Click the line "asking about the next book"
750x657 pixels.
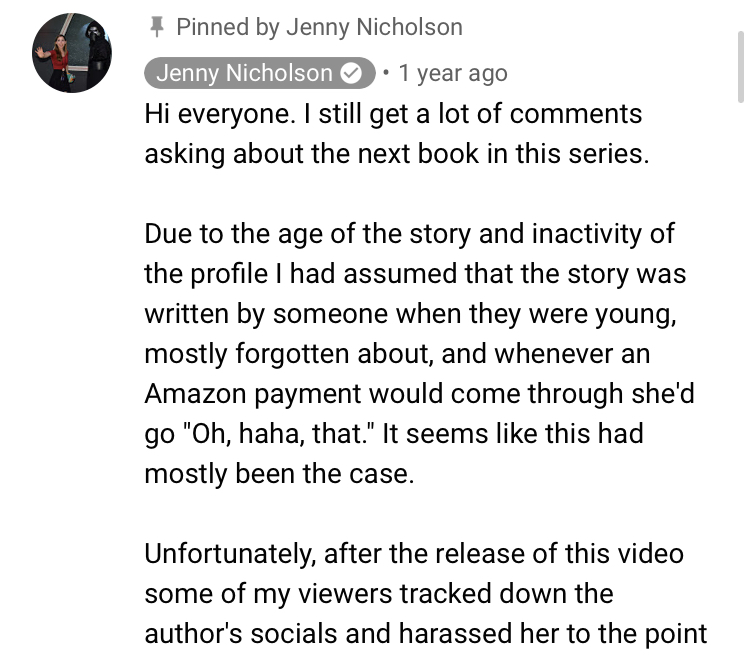tap(397, 154)
